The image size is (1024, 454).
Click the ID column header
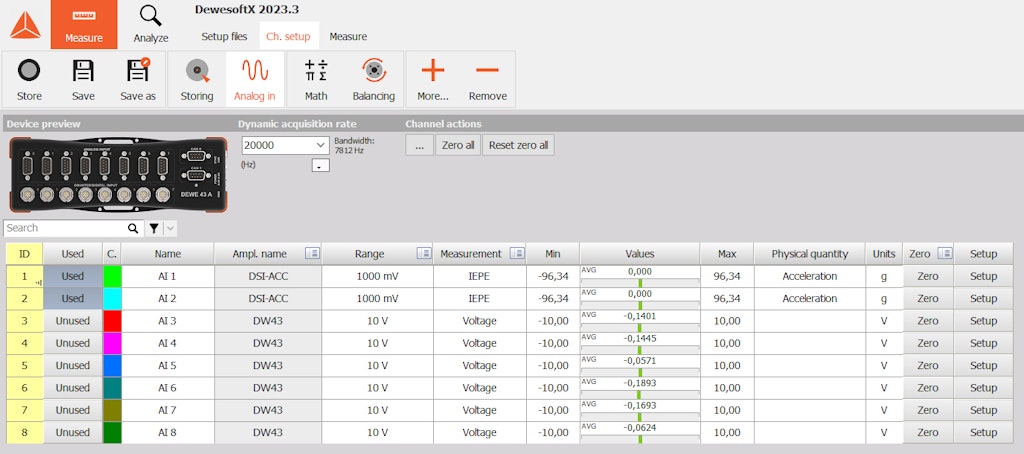[25, 253]
